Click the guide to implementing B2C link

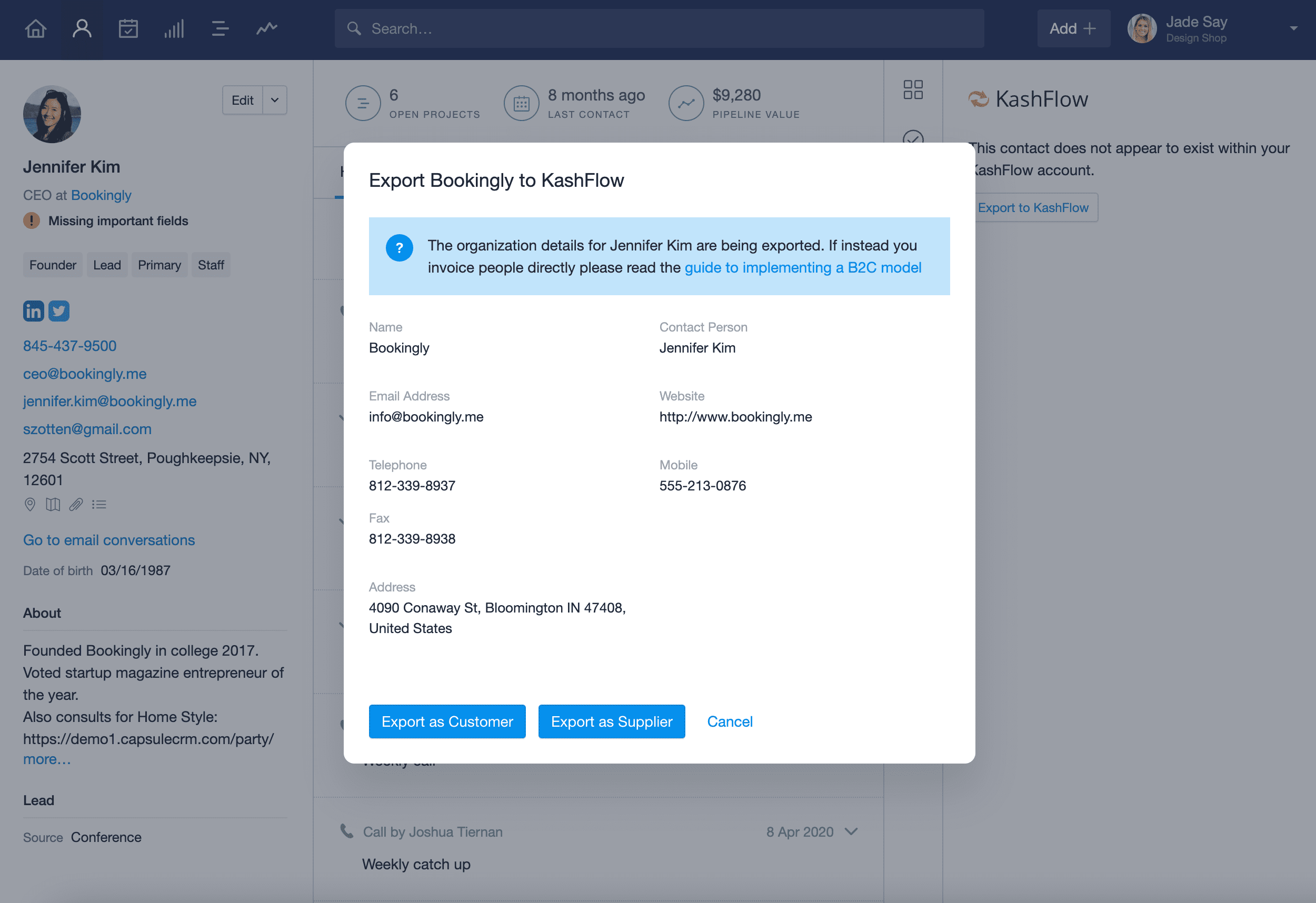[x=803, y=267]
